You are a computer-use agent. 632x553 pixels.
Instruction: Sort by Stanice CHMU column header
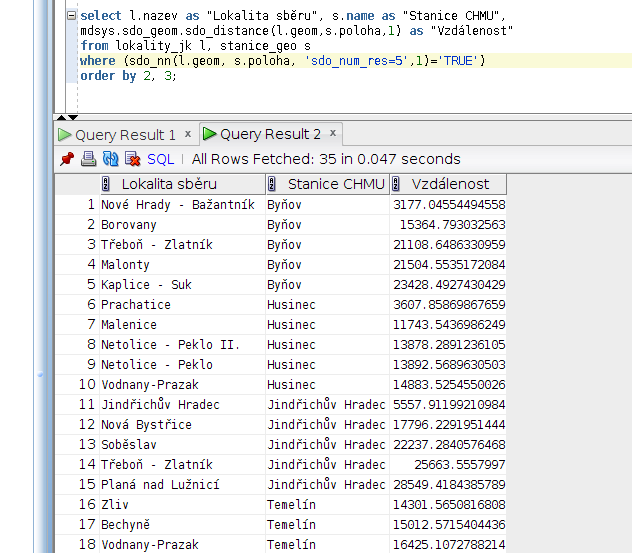(x=327, y=184)
